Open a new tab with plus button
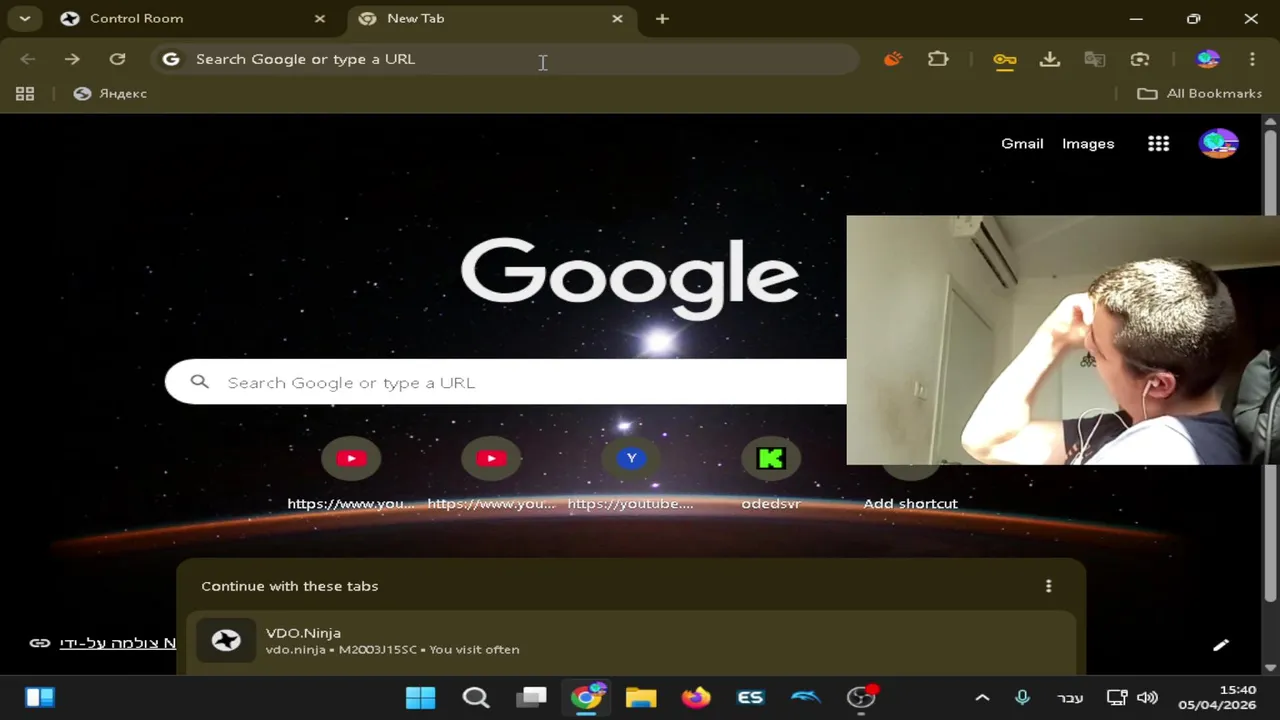The image size is (1280, 720). coord(662,18)
